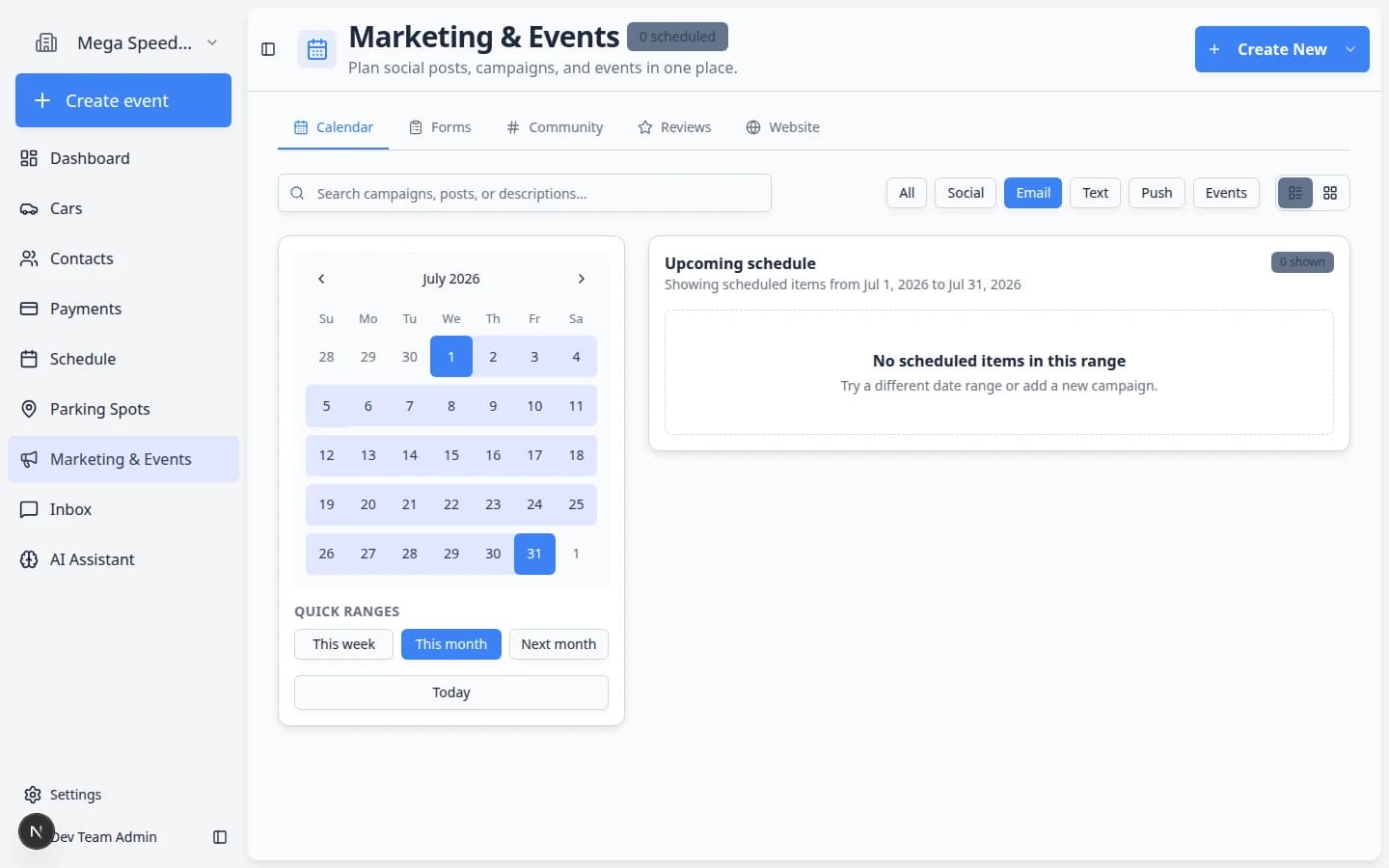Click the Today button
1389x868 pixels.
click(451, 692)
